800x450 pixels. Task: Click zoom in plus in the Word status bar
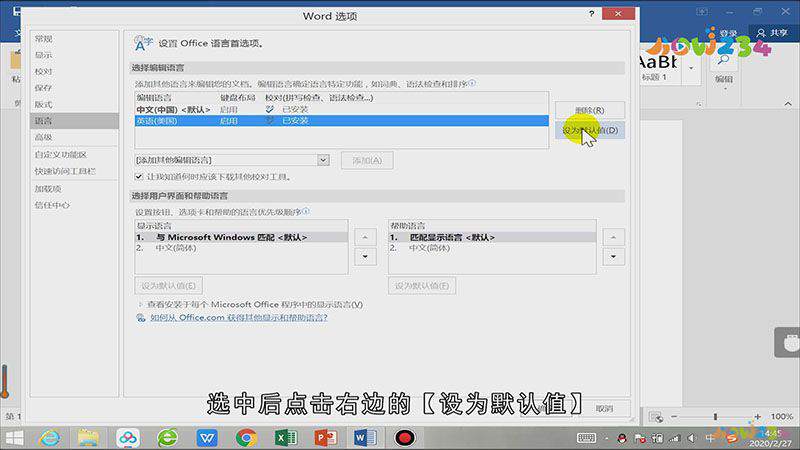coord(758,416)
